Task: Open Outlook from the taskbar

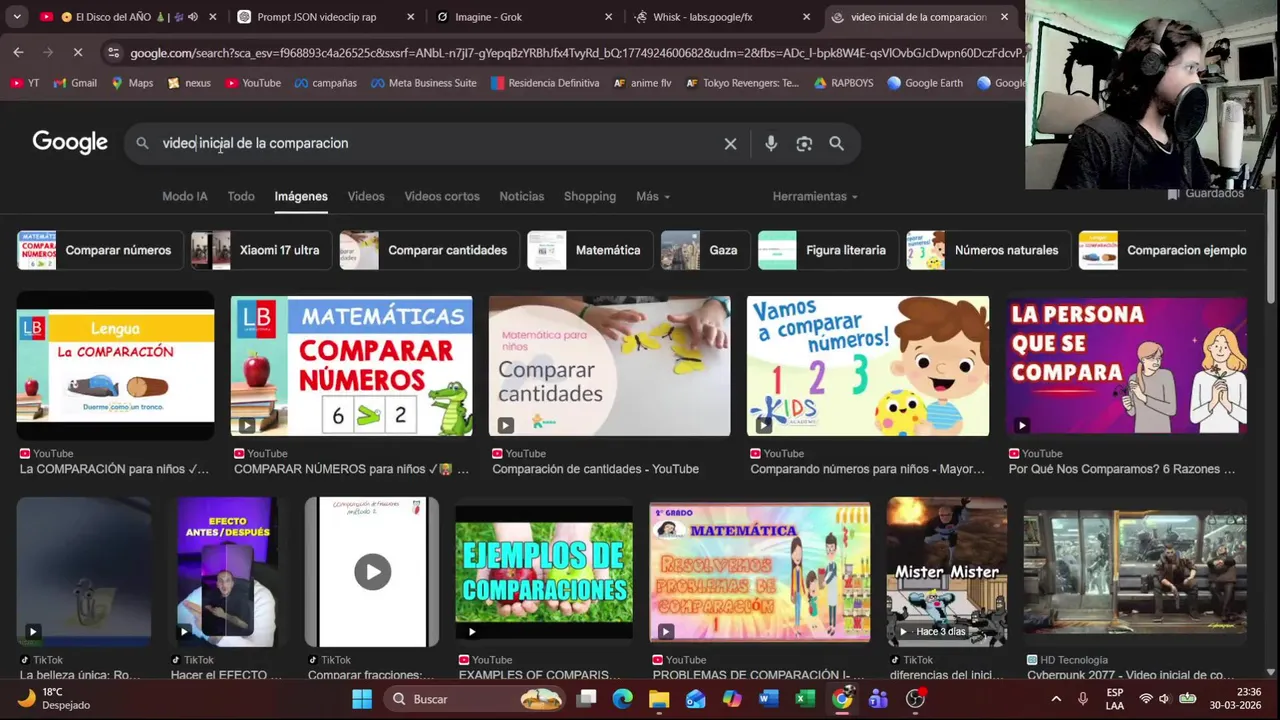Action: pyautogui.click(x=695, y=699)
